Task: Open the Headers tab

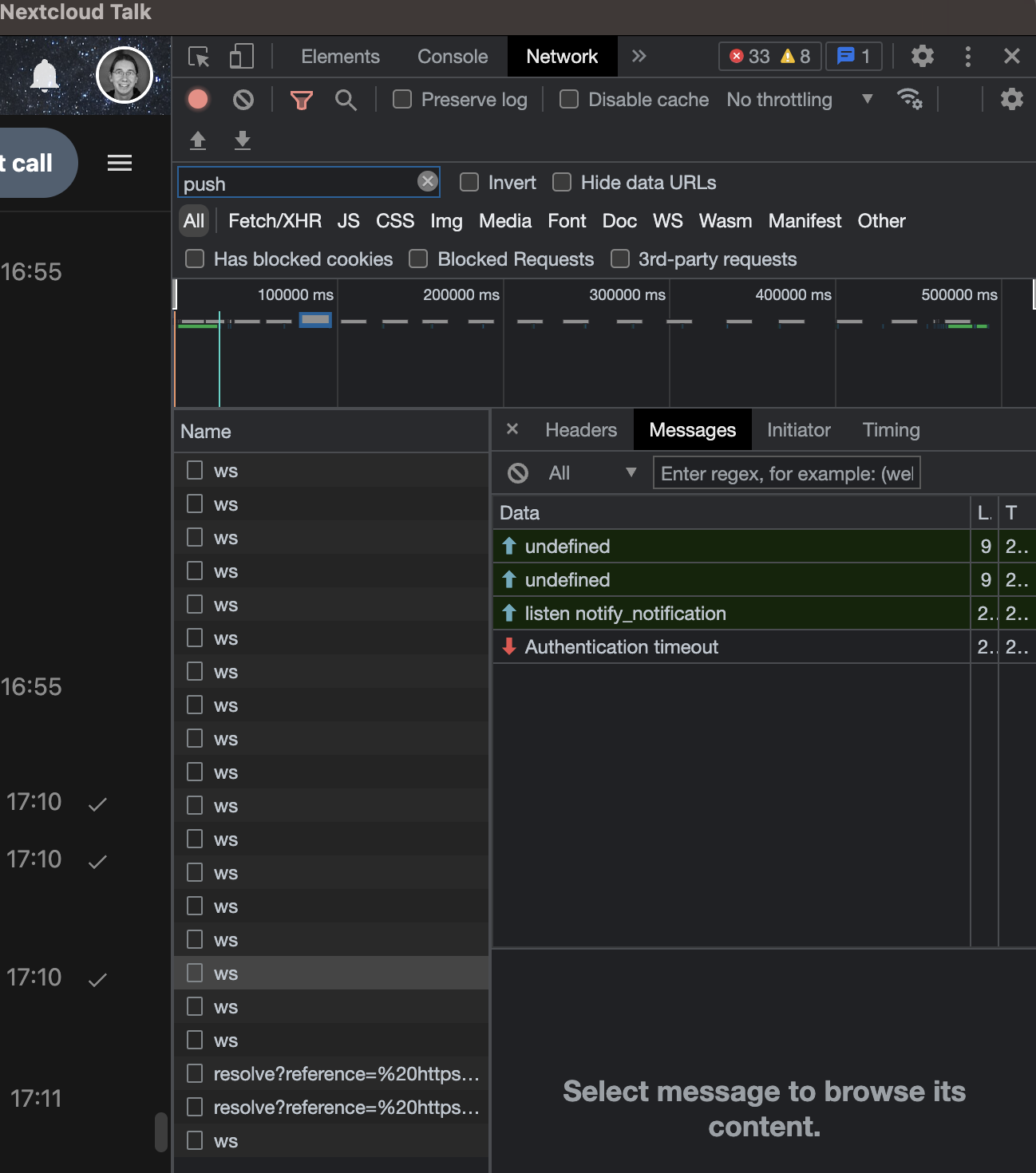Action: [x=581, y=430]
